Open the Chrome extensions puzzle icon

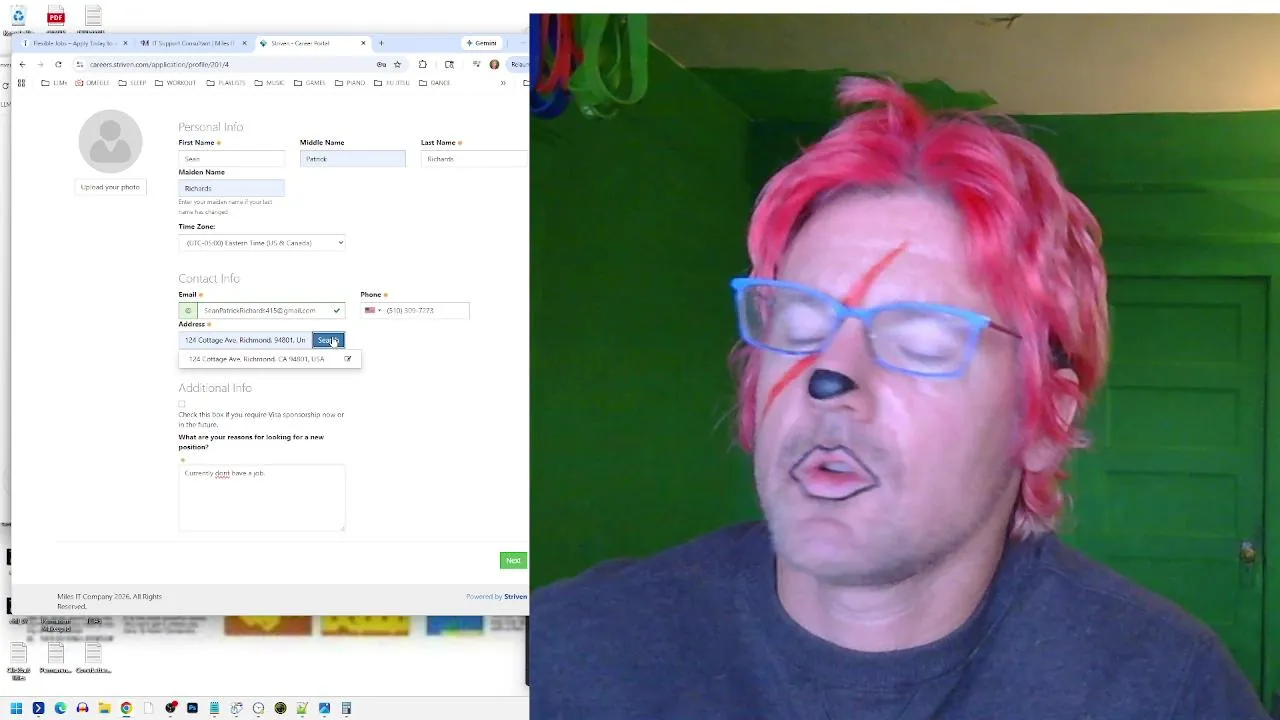423,64
